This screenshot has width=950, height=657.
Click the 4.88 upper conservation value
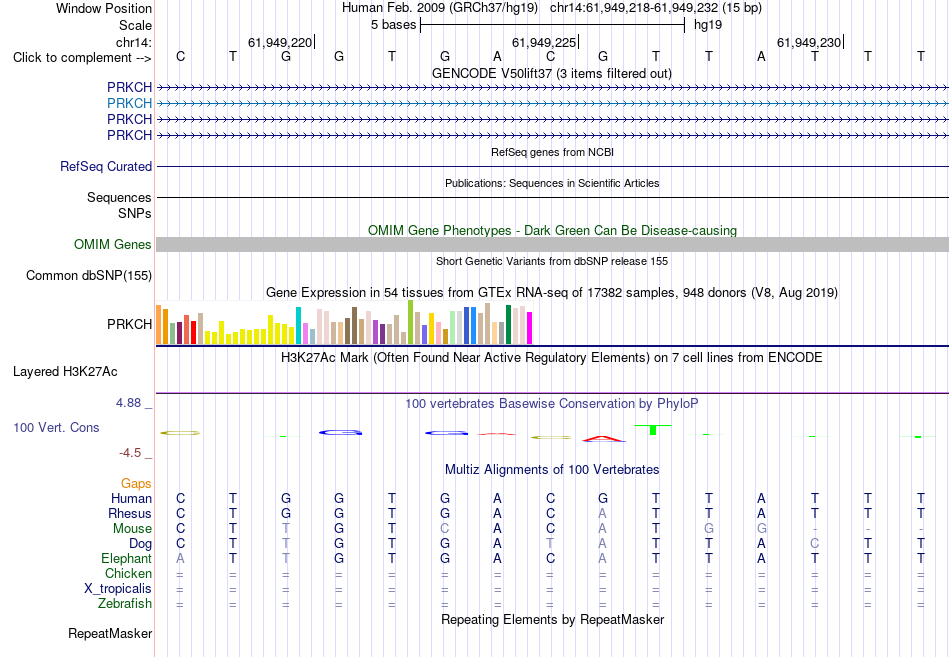[128, 402]
